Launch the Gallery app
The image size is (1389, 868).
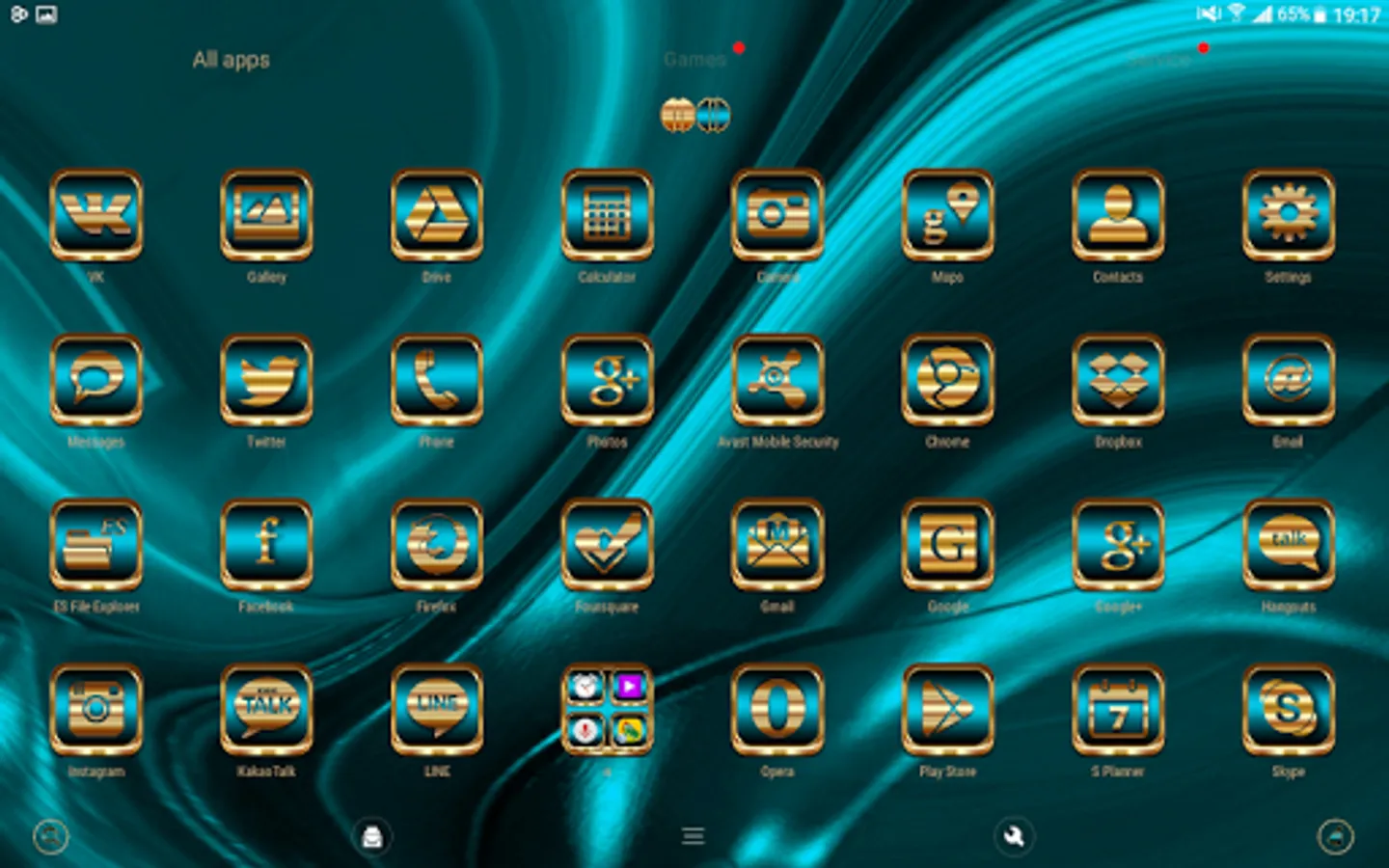(x=266, y=215)
